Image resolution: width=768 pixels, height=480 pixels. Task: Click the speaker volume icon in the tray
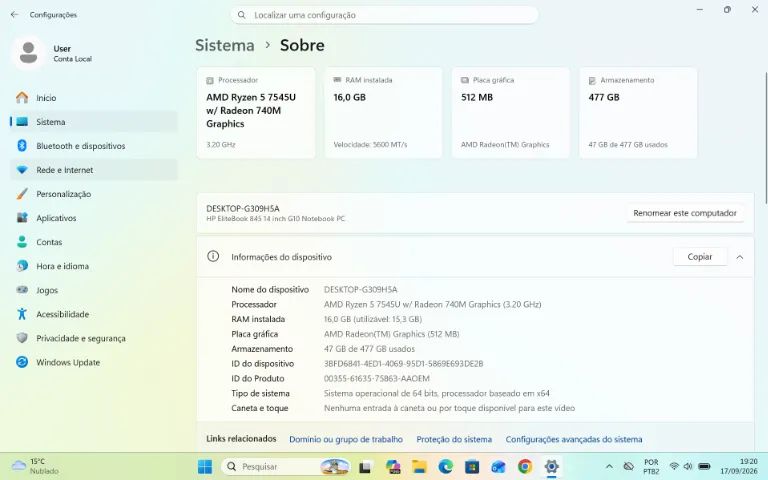click(688, 466)
